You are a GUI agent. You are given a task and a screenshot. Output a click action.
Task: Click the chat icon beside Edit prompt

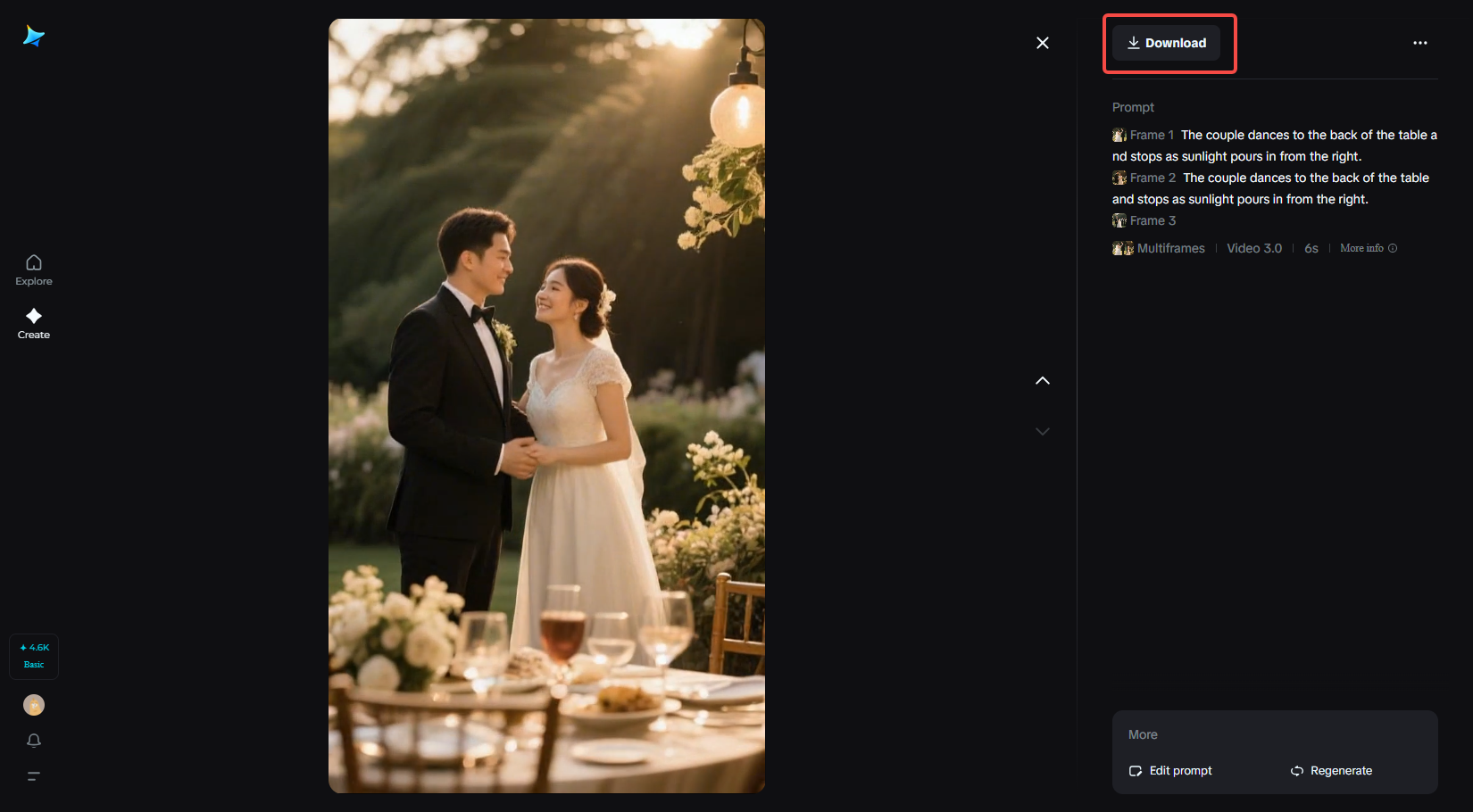(1135, 770)
